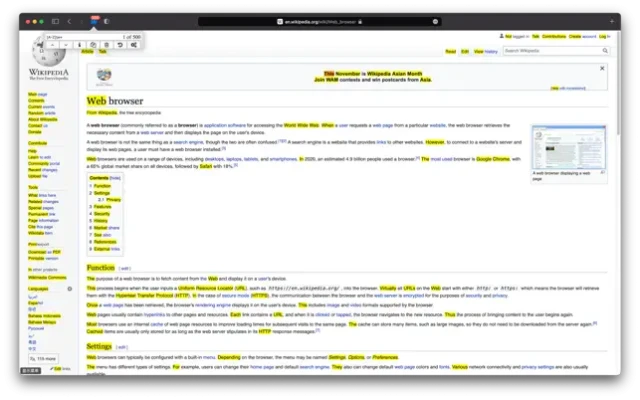Jump to Privacy subsection in contents

point(113,200)
